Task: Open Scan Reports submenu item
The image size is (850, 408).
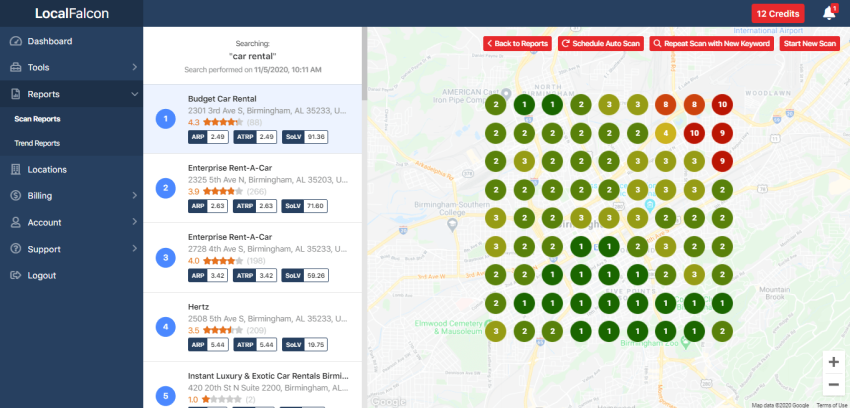Action: 37,119
